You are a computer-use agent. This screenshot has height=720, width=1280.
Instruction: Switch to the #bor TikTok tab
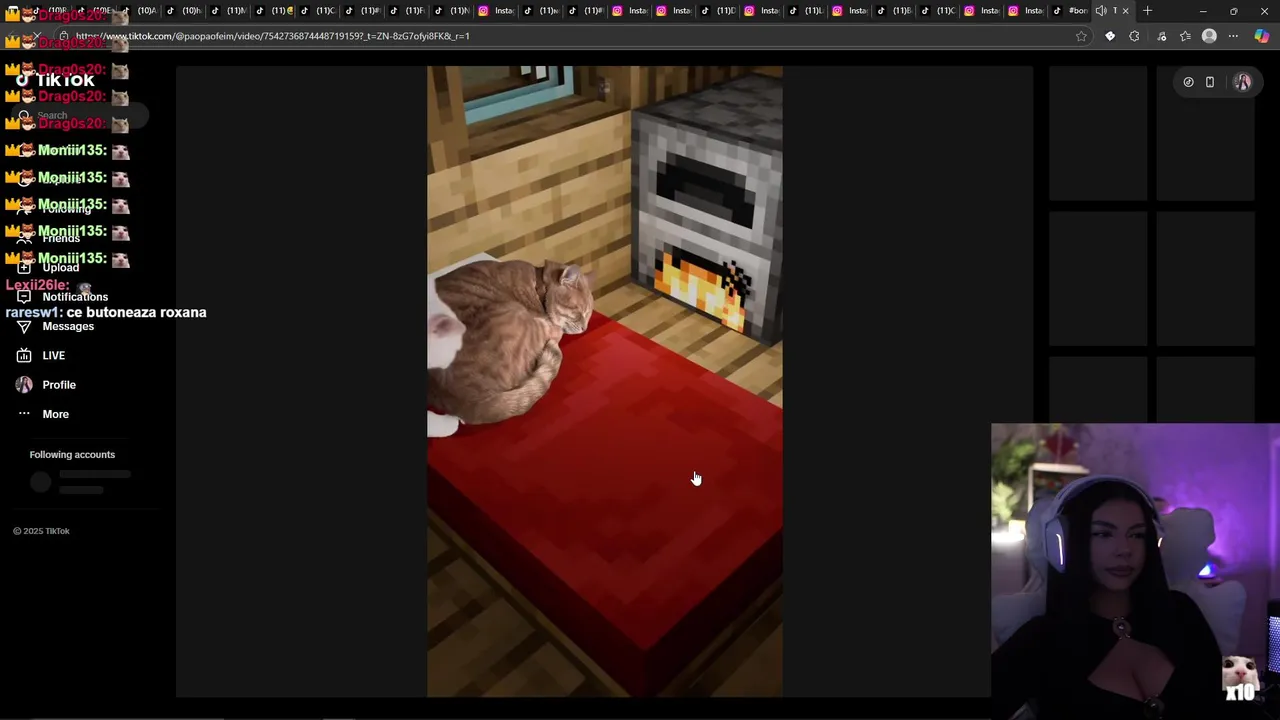click(1069, 11)
